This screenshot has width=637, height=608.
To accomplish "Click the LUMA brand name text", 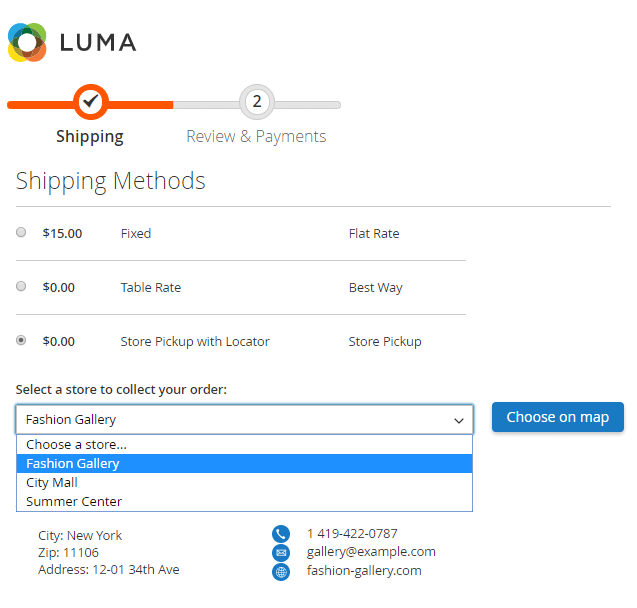I will 98,43.
